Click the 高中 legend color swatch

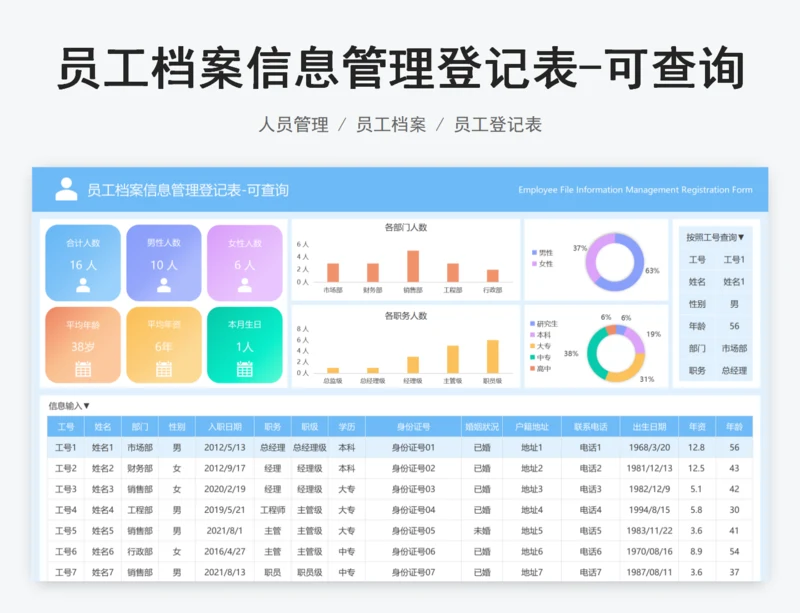(533, 369)
